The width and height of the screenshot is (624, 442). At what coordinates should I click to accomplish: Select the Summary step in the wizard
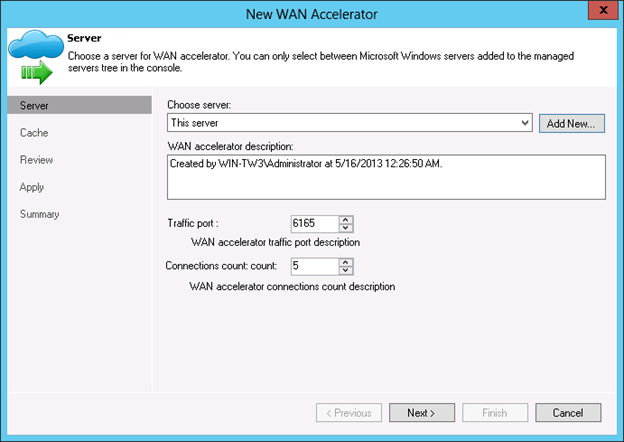39,214
